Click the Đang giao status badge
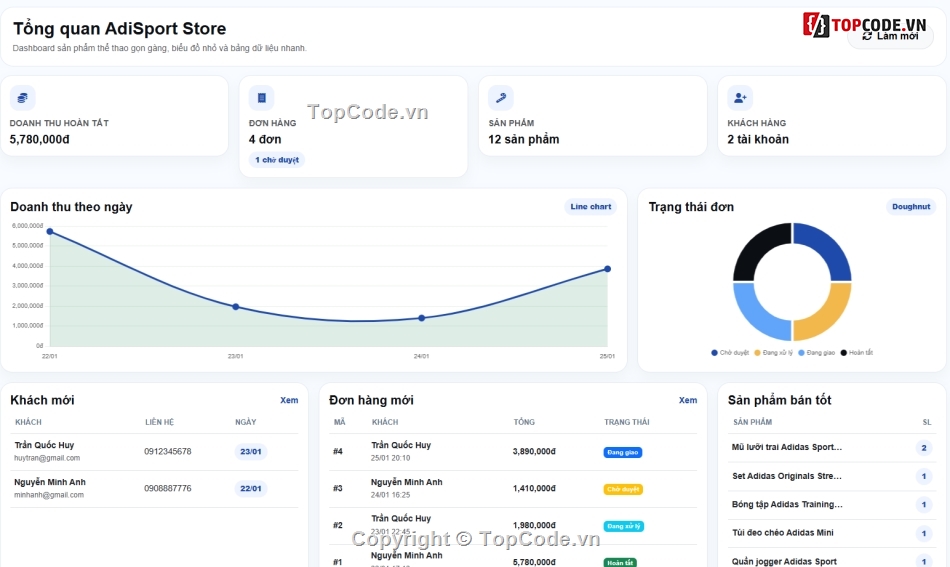The image size is (950, 567). [x=623, y=453]
